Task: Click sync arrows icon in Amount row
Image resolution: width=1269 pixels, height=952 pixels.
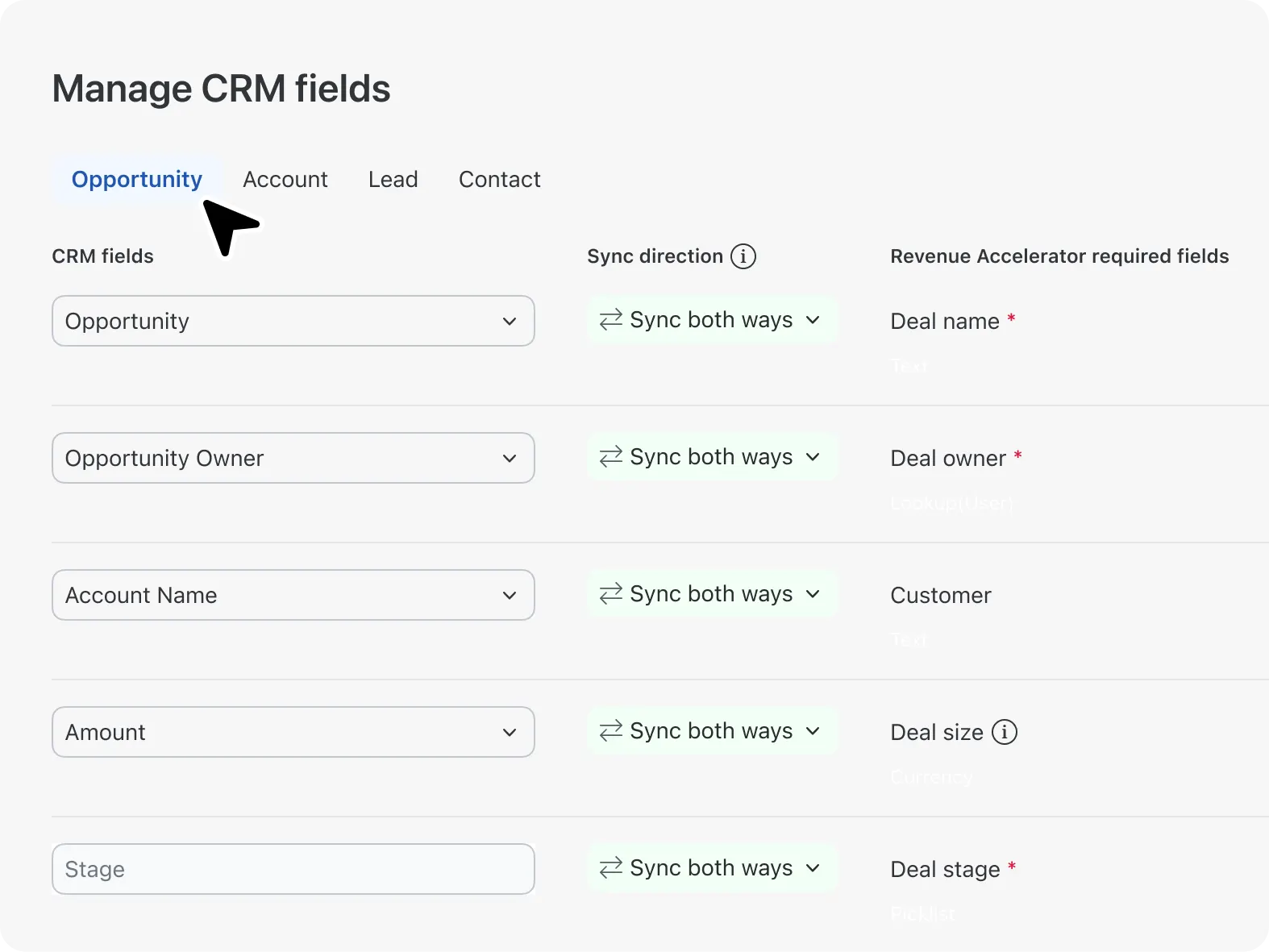Action: (x=610, y=731)
